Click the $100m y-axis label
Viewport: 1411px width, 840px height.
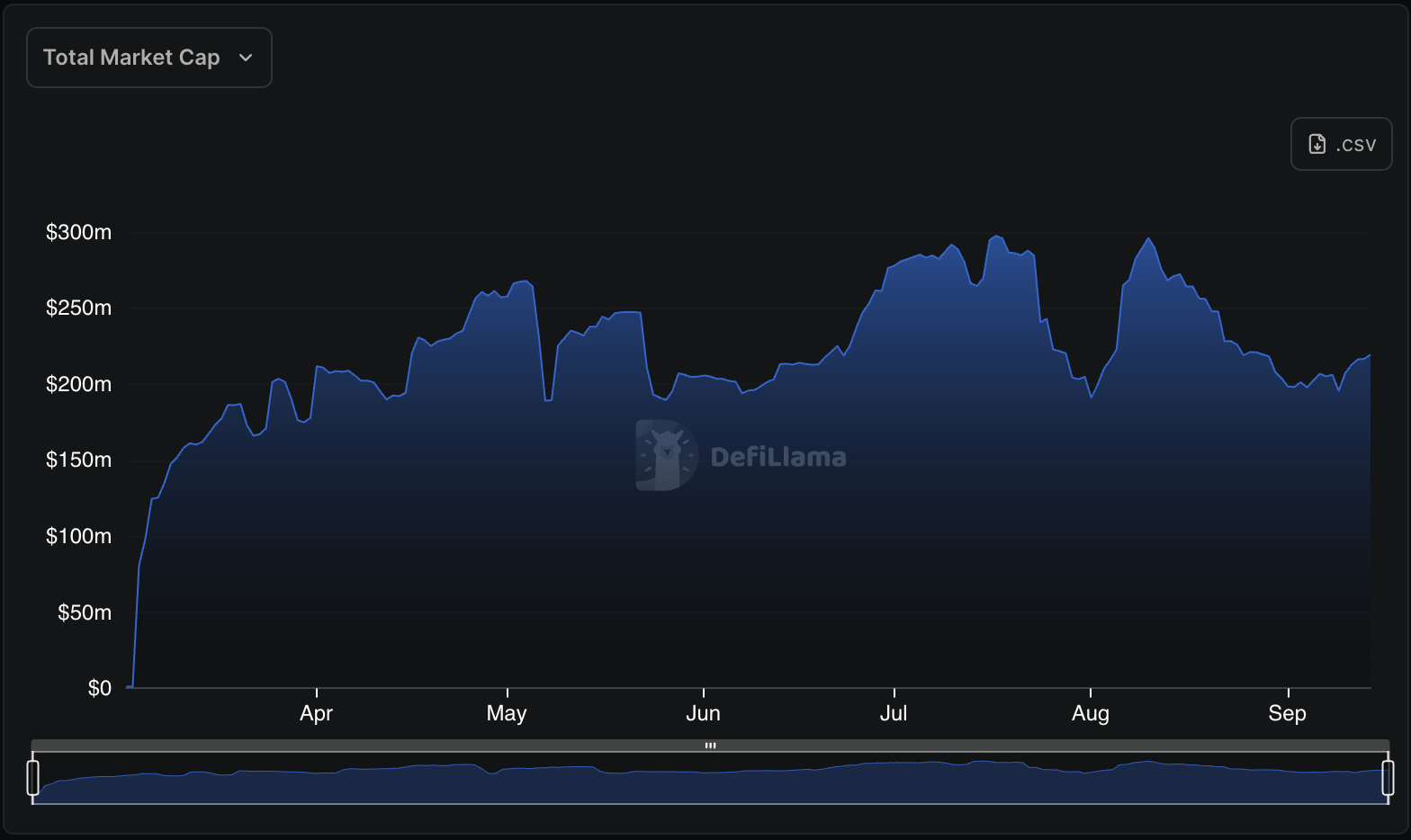tap(79, 536)
